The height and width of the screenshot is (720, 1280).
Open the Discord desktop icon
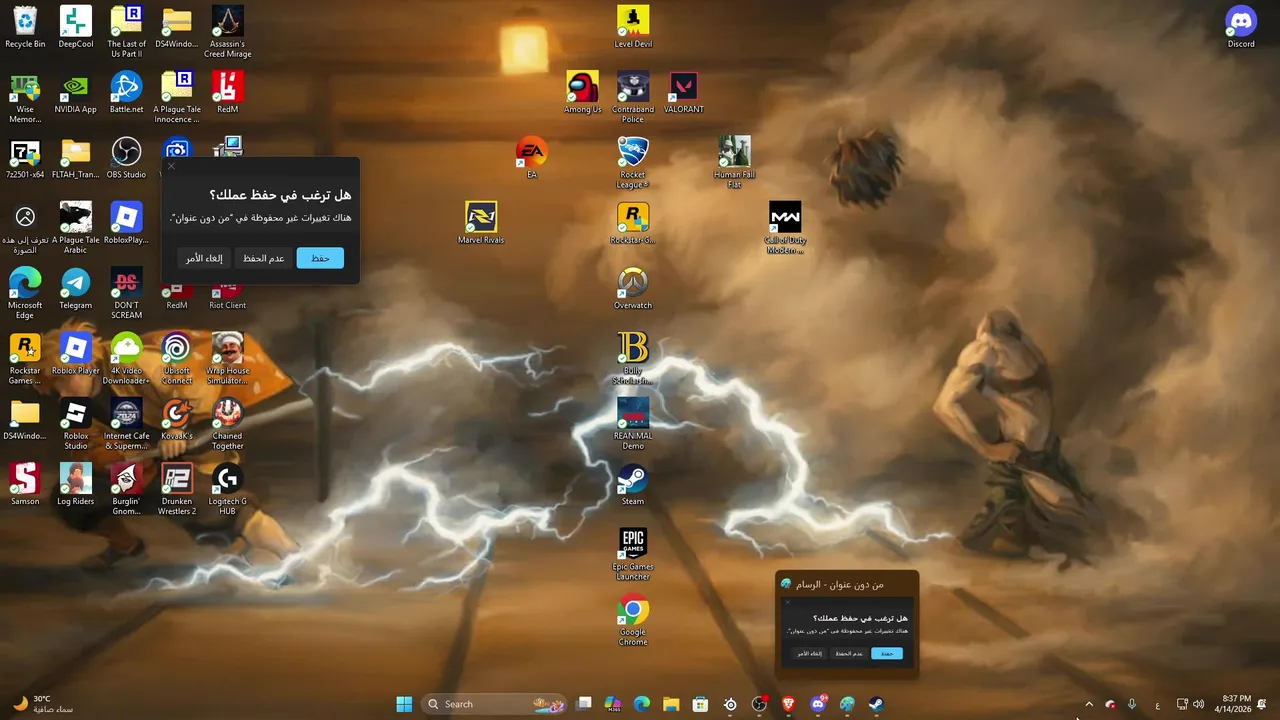point(1241,27)
